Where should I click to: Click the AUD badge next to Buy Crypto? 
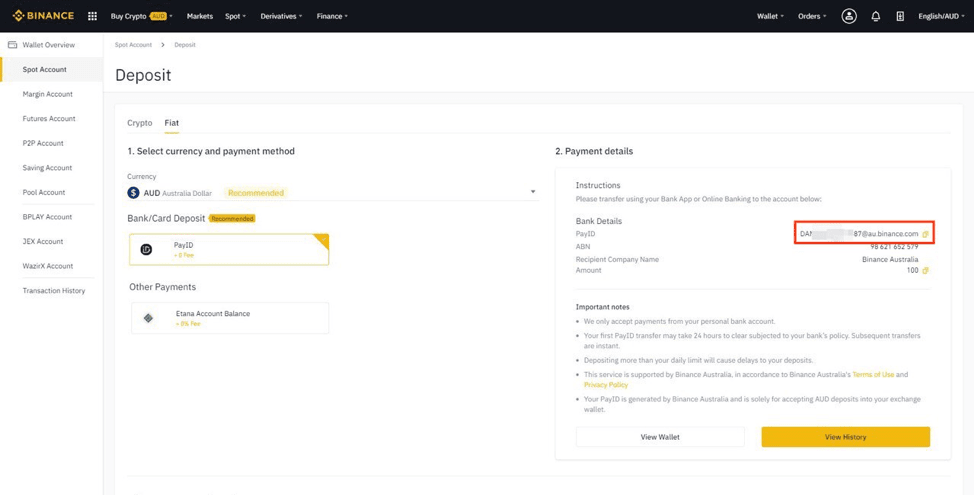159,16
